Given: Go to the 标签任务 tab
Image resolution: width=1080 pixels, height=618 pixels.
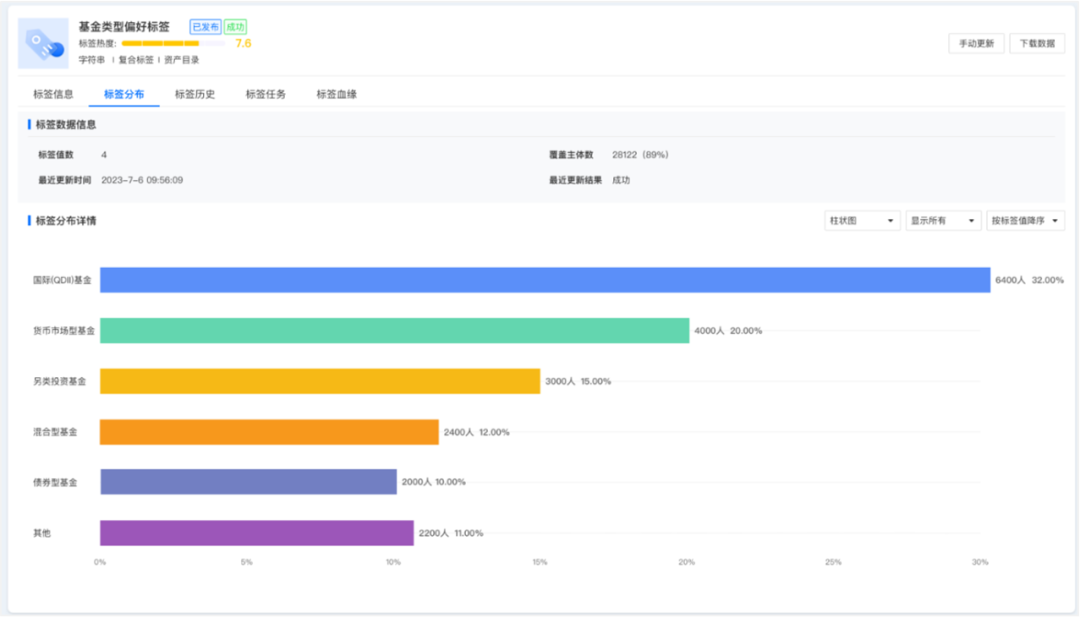Looking at the screenshot, I should (266, 95).
